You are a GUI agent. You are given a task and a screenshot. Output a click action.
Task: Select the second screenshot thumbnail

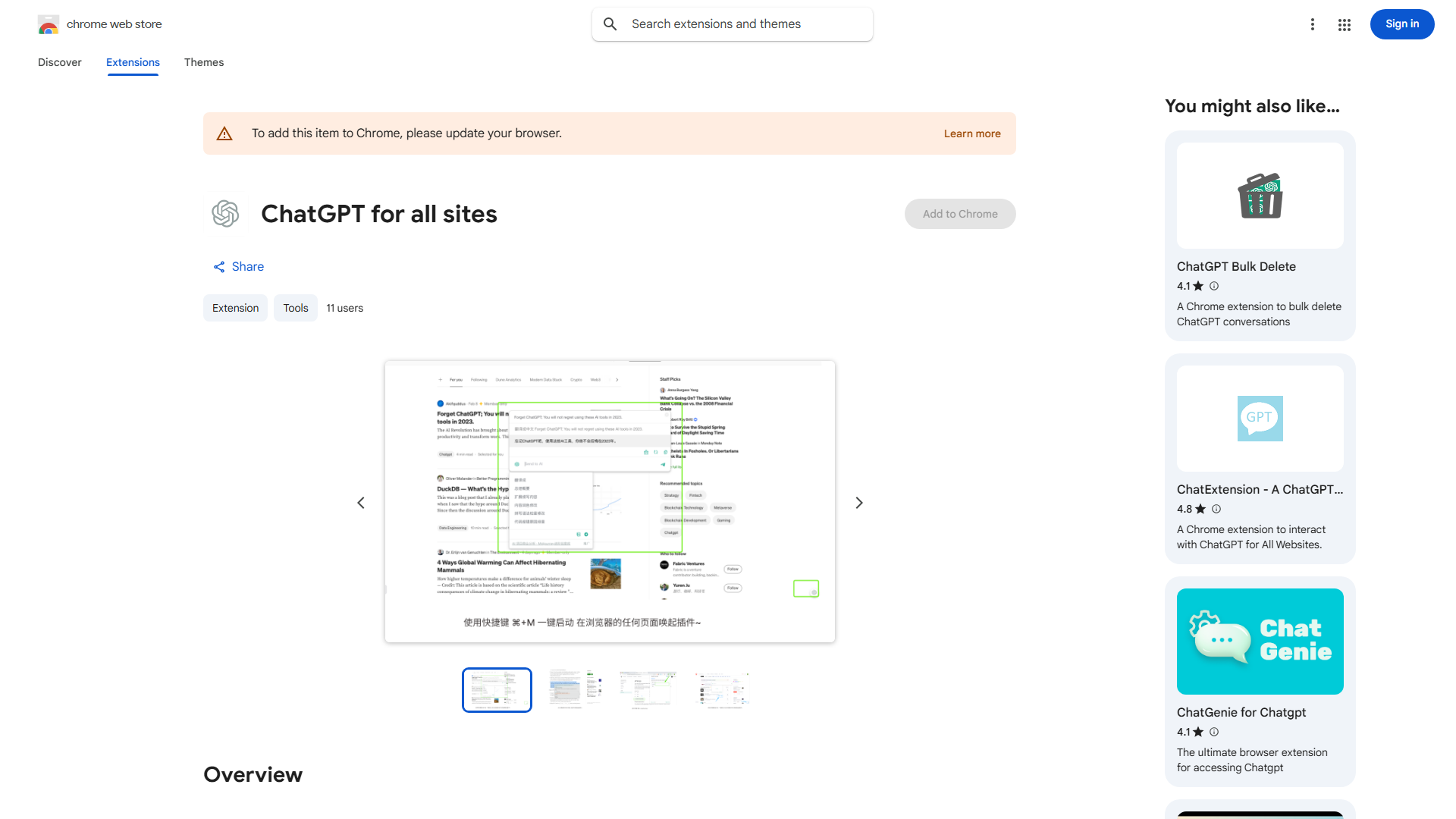[574, 689]
